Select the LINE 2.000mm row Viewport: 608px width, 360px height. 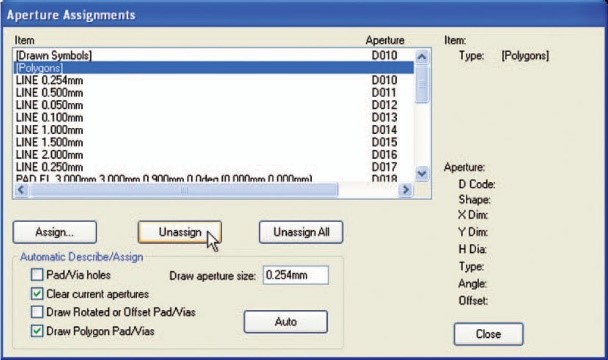click(214, 155)
